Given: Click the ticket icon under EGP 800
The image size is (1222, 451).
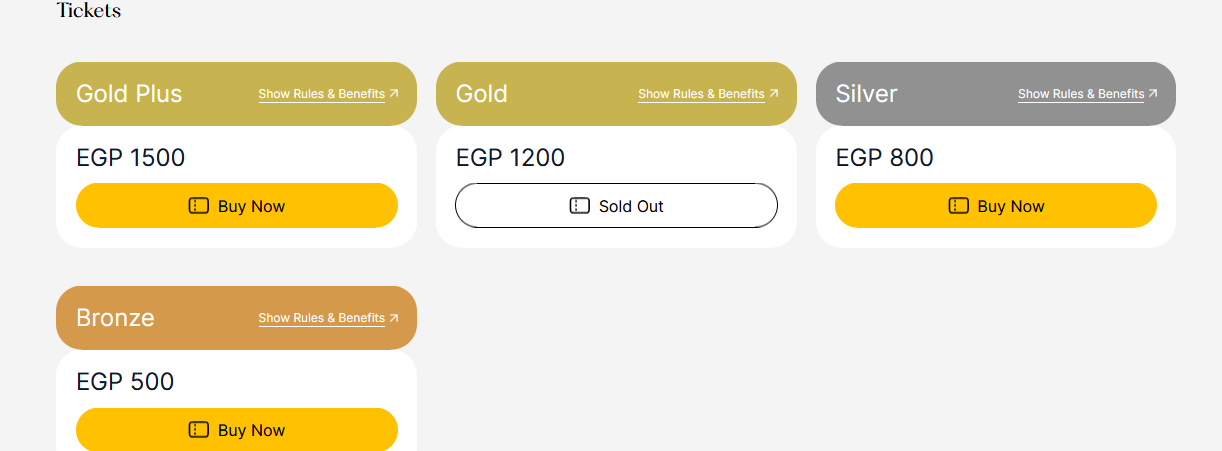Looking at the screenshot, I should [958, 206].
